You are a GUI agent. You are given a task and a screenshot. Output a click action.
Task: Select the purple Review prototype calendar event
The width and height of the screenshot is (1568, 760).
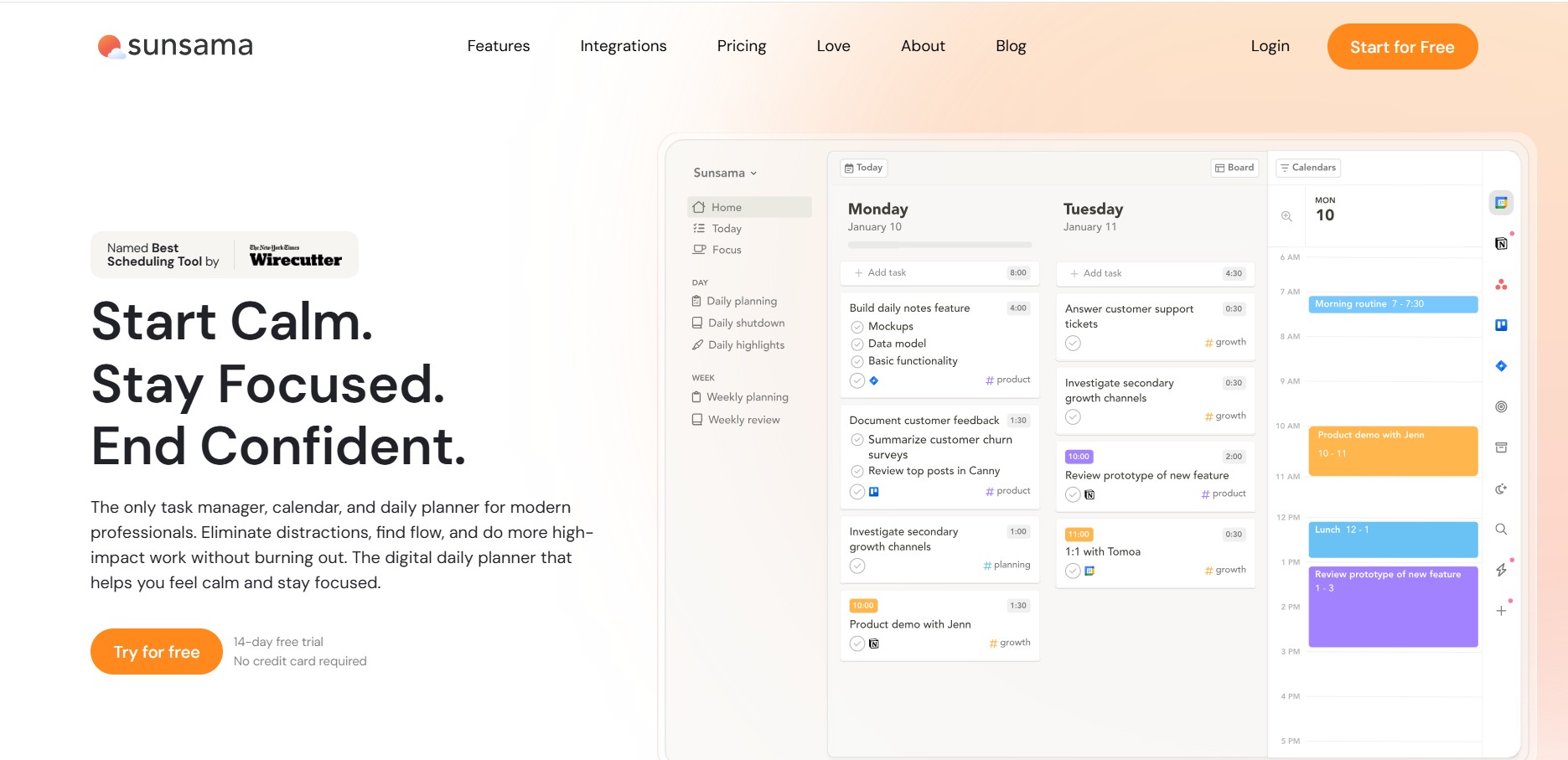tap(1393, 607)
